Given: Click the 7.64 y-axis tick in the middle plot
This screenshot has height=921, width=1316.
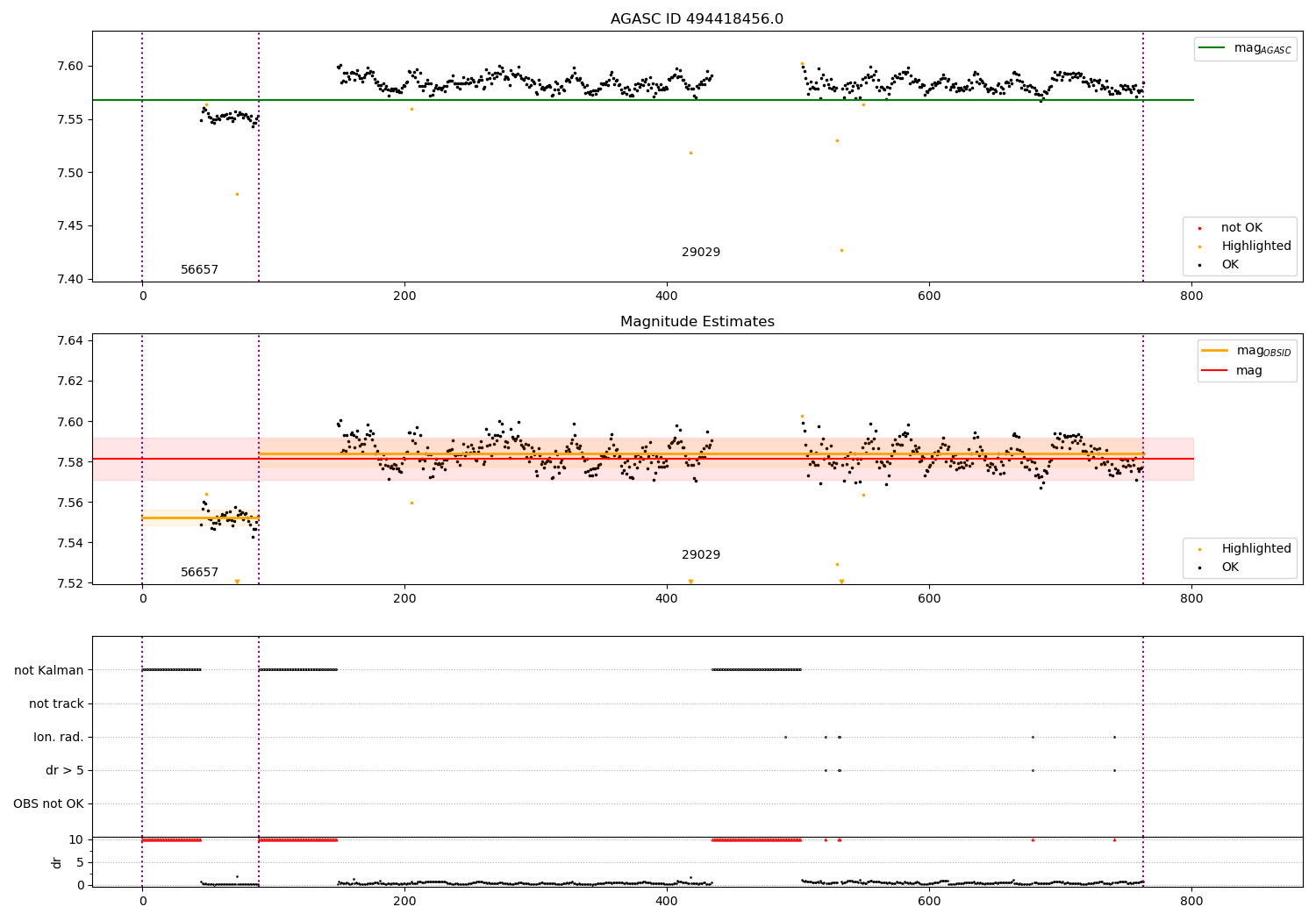Looking at the screenshot, I should (x=69, y=340).
